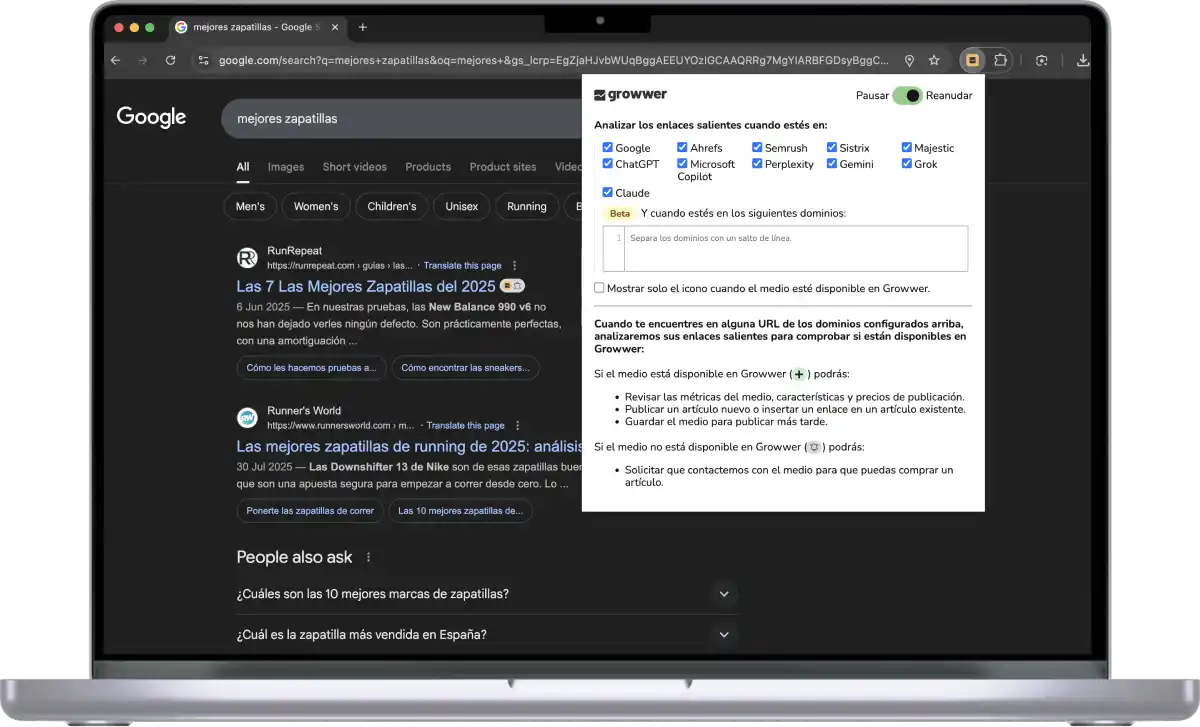The image size is (1200, 727).
Task: Uncheck the Grok checkbox
Action: [x=907, y=163]
